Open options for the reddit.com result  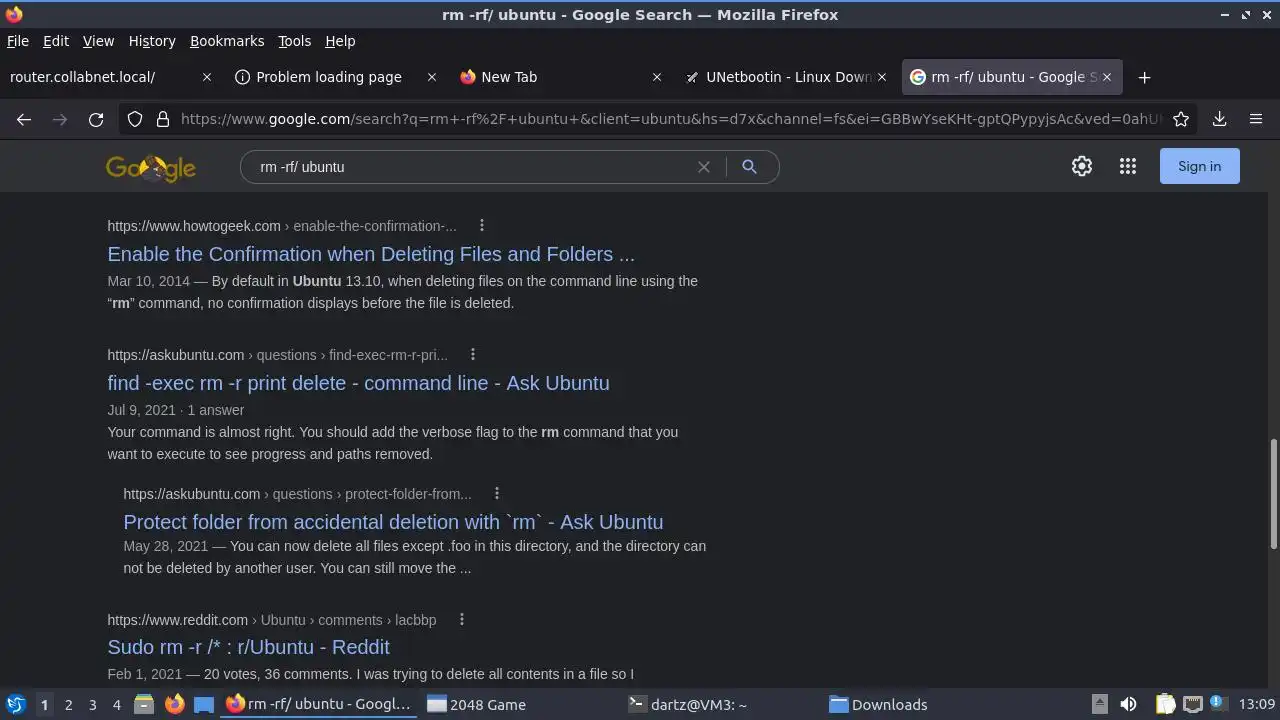(462, 620)
